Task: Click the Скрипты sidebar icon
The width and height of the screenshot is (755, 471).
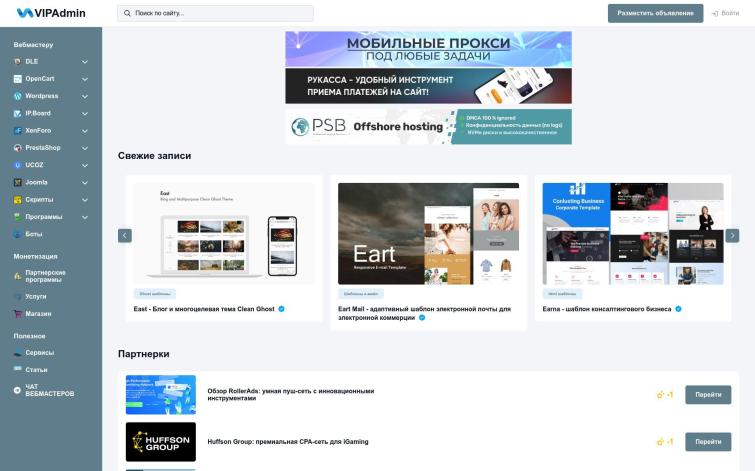Action: [x=17, y=200]
